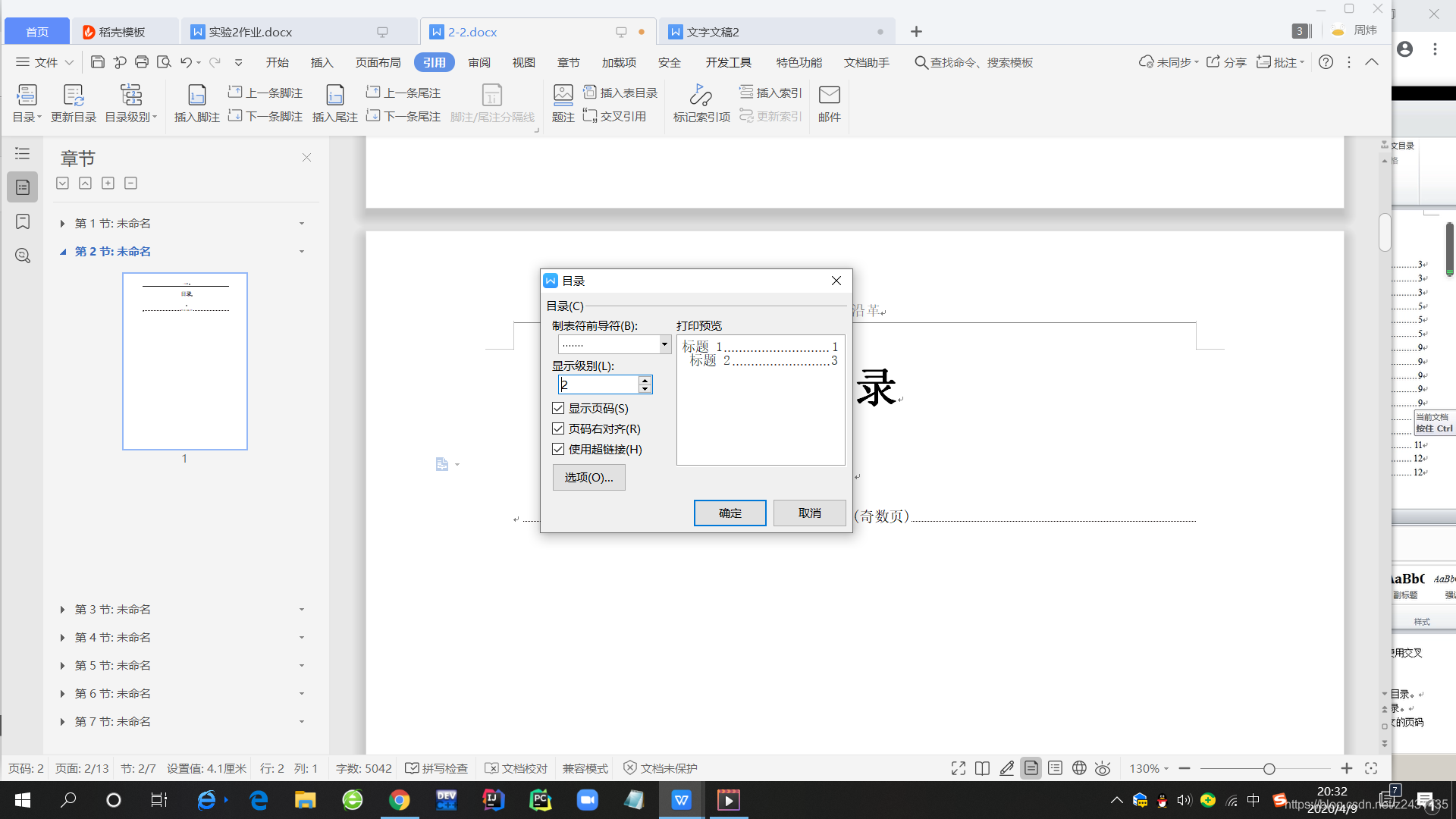Toggle 使用超链接 checkbox
Image resolution: width=1456 pixels, height=819 pixels.
[x=558, y=449]
